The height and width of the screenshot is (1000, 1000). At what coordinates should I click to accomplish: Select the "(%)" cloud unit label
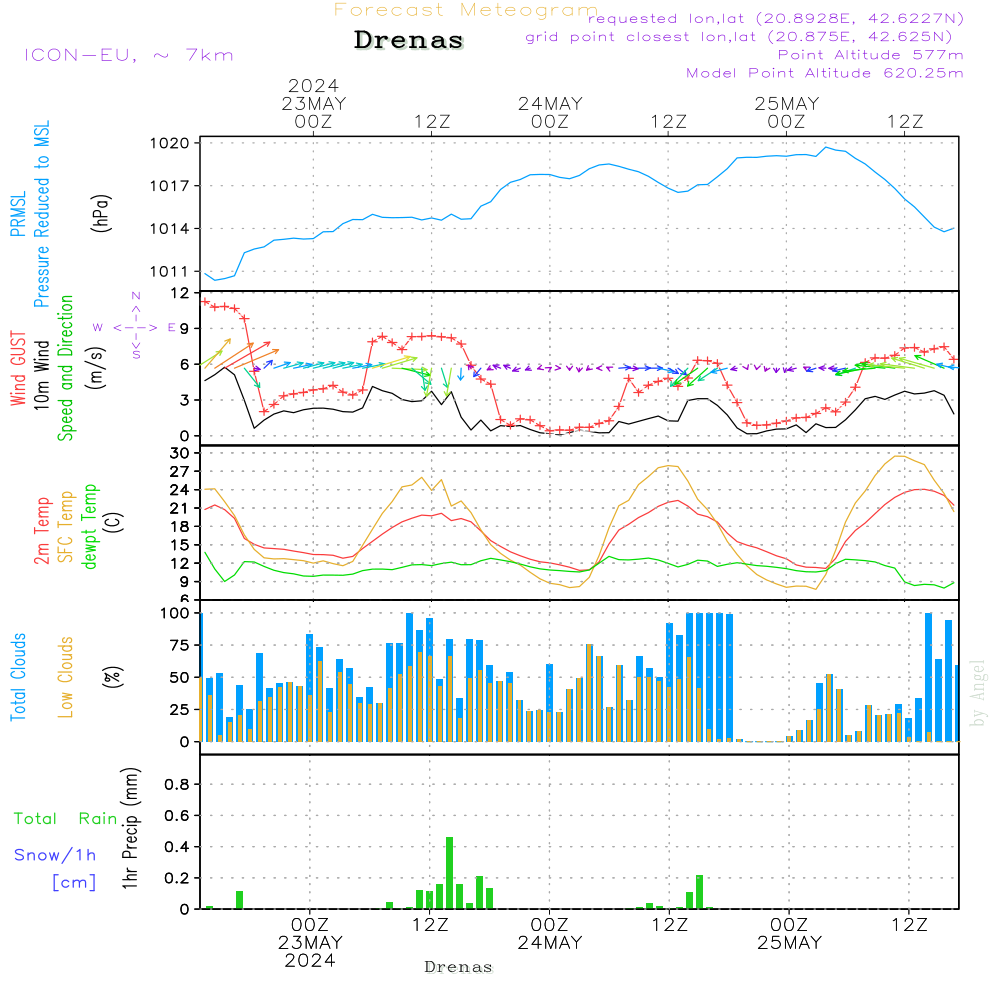113,676
